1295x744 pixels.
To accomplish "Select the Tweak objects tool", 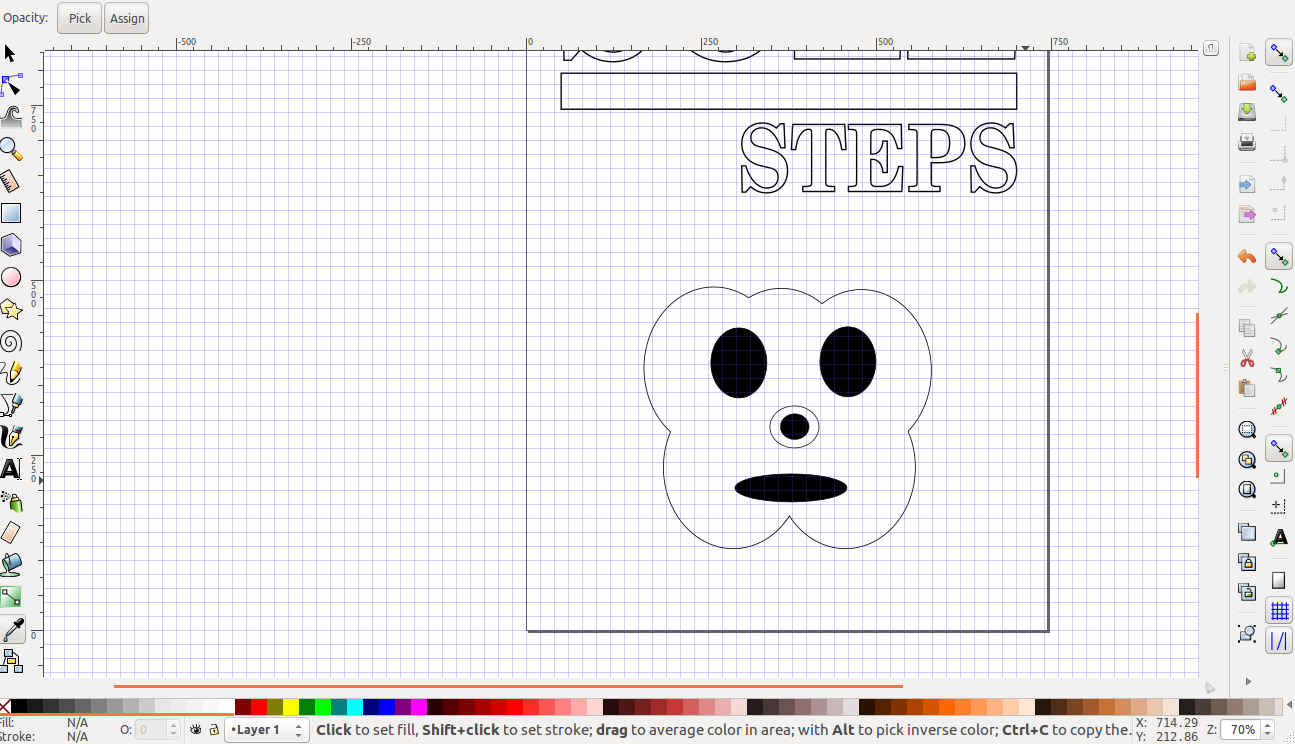I will click(x=11, y=117).
